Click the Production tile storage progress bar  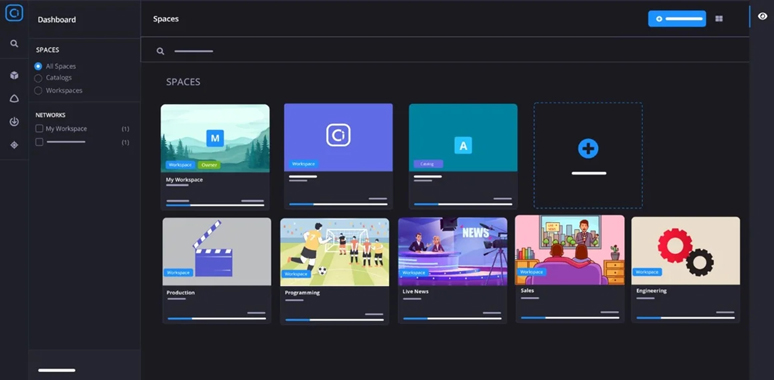coord(217,318)
